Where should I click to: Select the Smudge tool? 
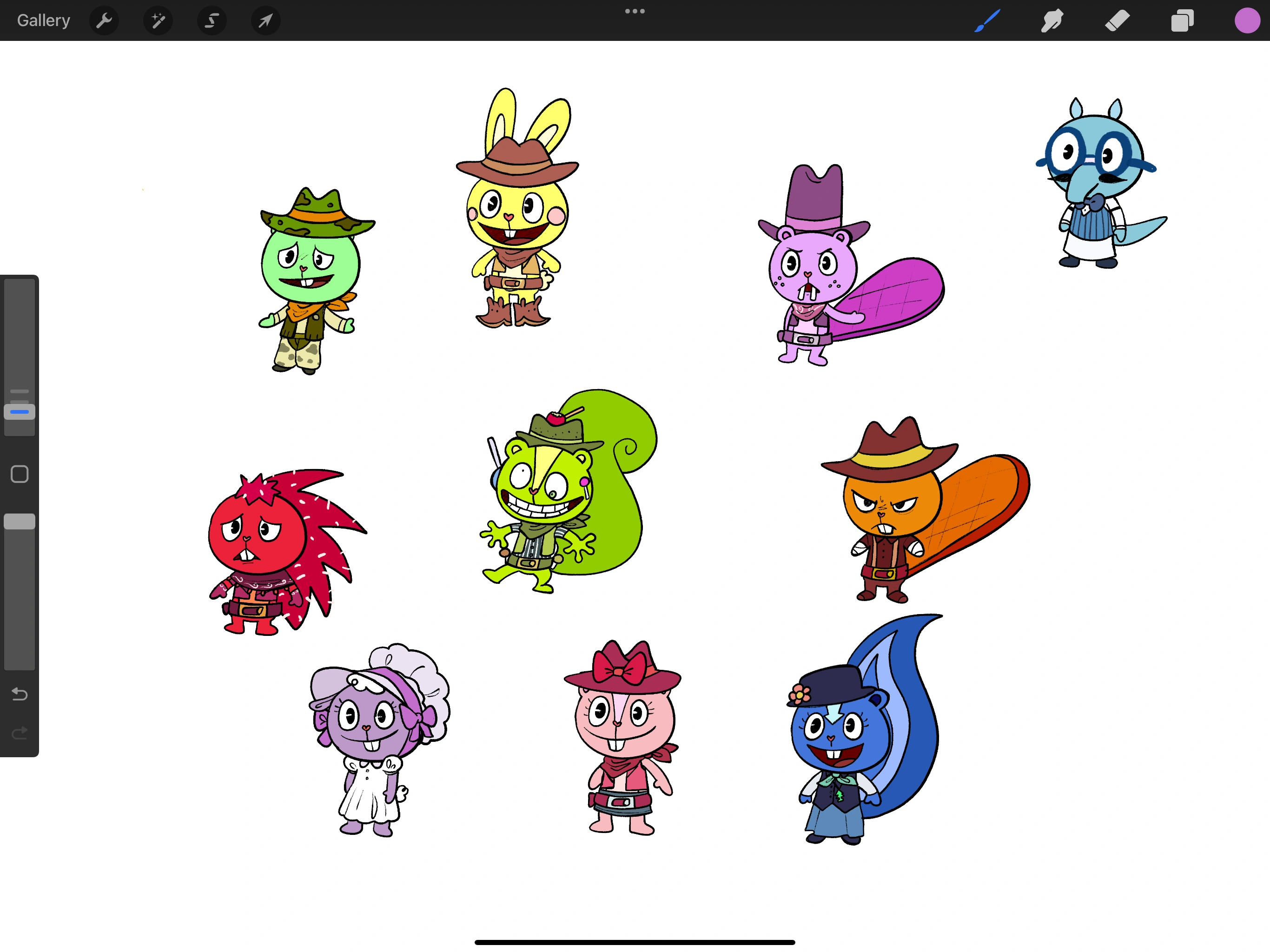[1052, 20]
